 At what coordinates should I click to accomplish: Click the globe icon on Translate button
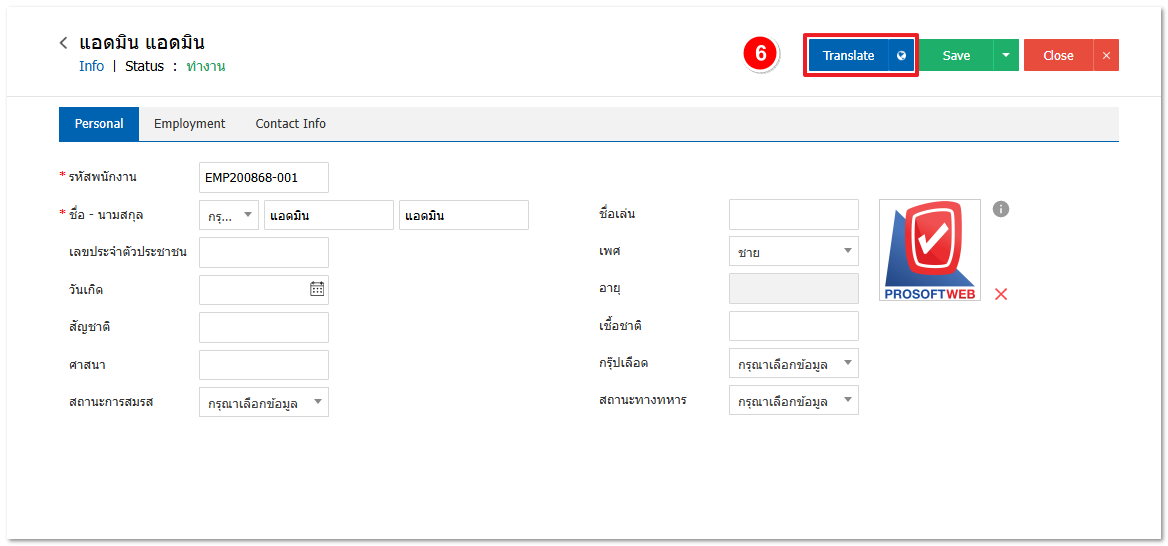point(901,56)
